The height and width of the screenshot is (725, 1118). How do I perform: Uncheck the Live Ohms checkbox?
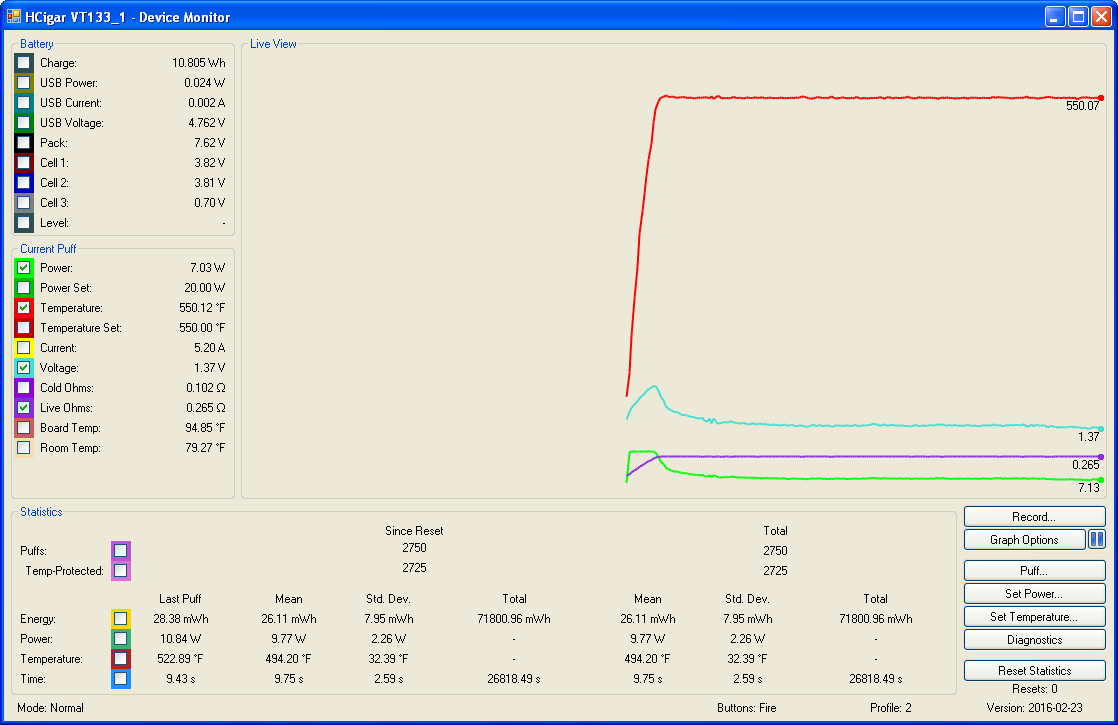pyautogui.click(x=24, y=408)
